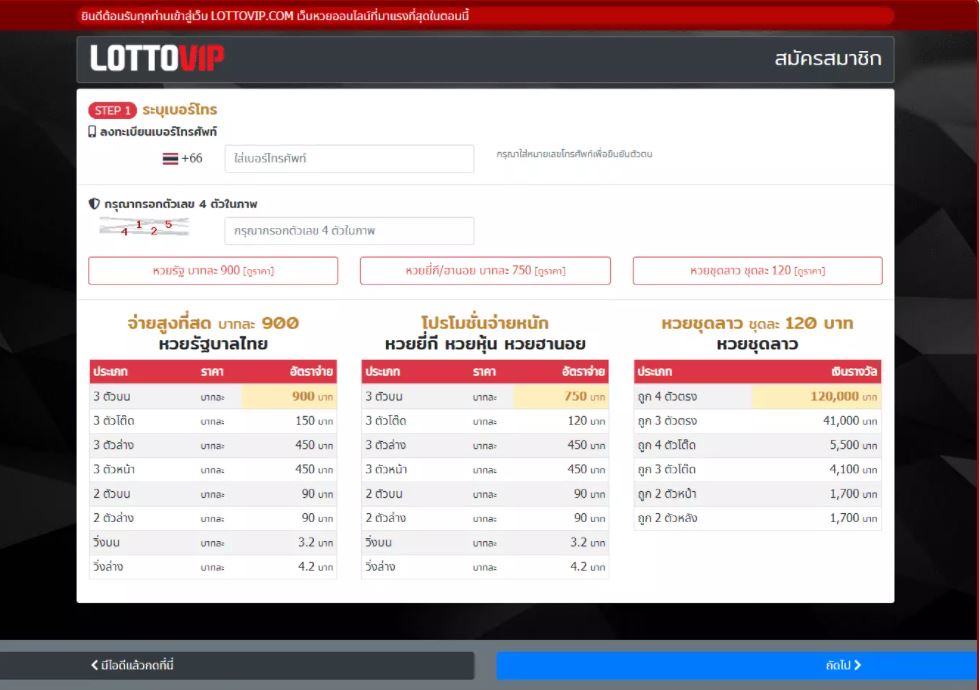The width and height of the screenshot is (980, 690).
Task: Click the หวยชุดลาว ชุดละ 120 บาท heading
Action: click(758, 323)
